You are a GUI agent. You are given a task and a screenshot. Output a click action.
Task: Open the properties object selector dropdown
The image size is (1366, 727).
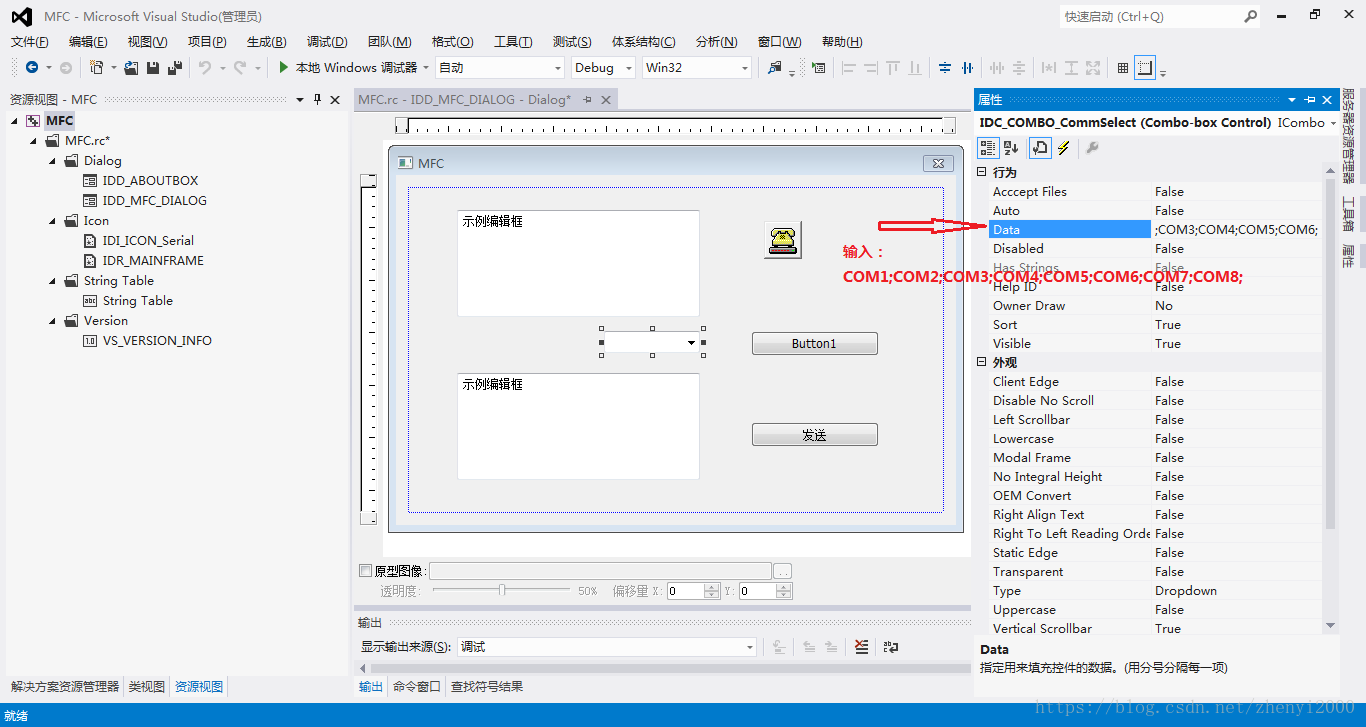[x=1334, y=123]
